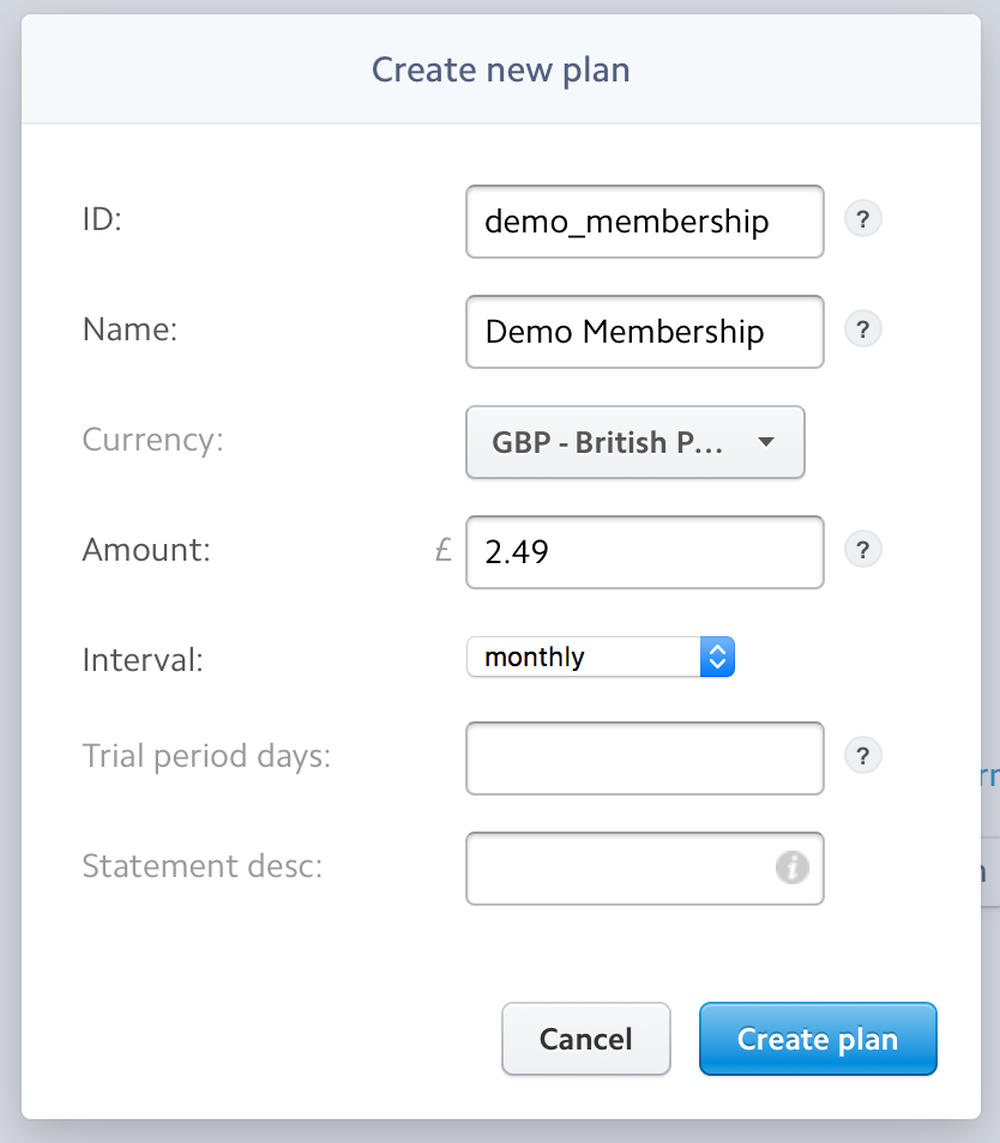The width and height of the screenshot is (1000, 1143).
Task: Click Cancel to dismiss the dialog
Action: [585, 1039]
